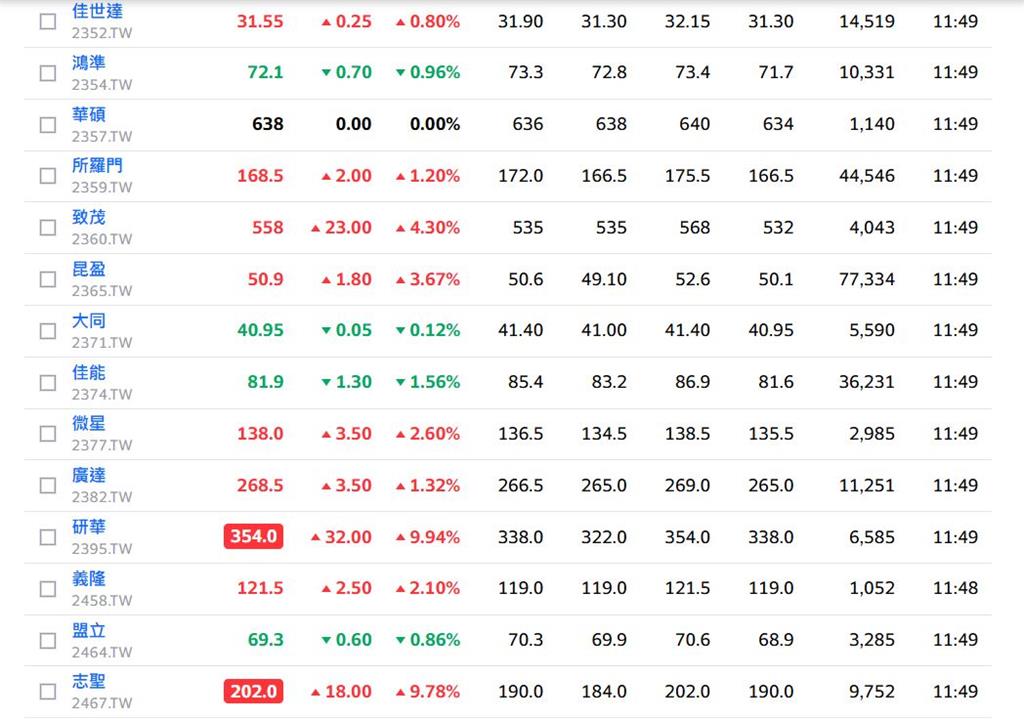
Task: Check the 大同 2371.TW row checkbox
Action: [48, 330]
